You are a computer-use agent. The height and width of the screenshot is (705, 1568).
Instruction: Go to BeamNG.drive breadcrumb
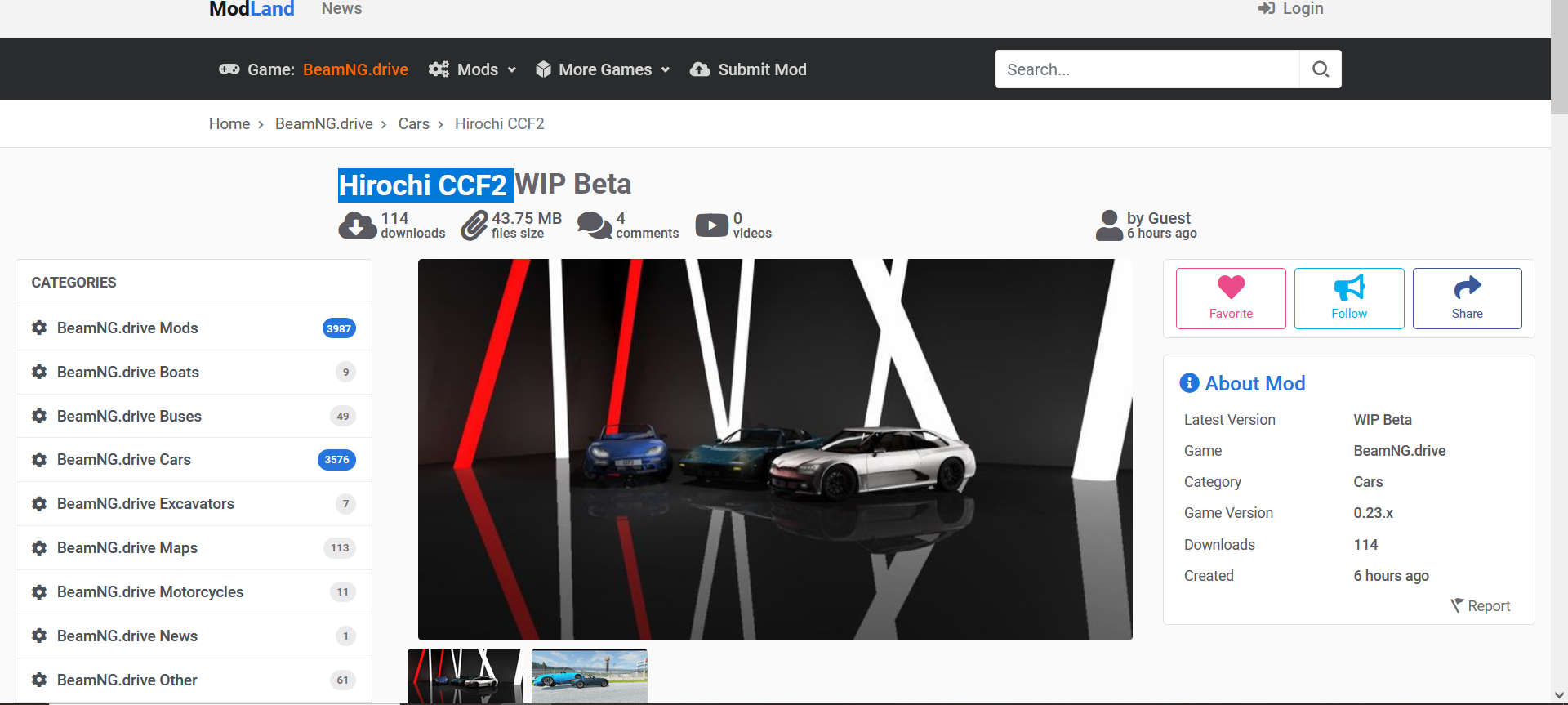pos(324,123)
